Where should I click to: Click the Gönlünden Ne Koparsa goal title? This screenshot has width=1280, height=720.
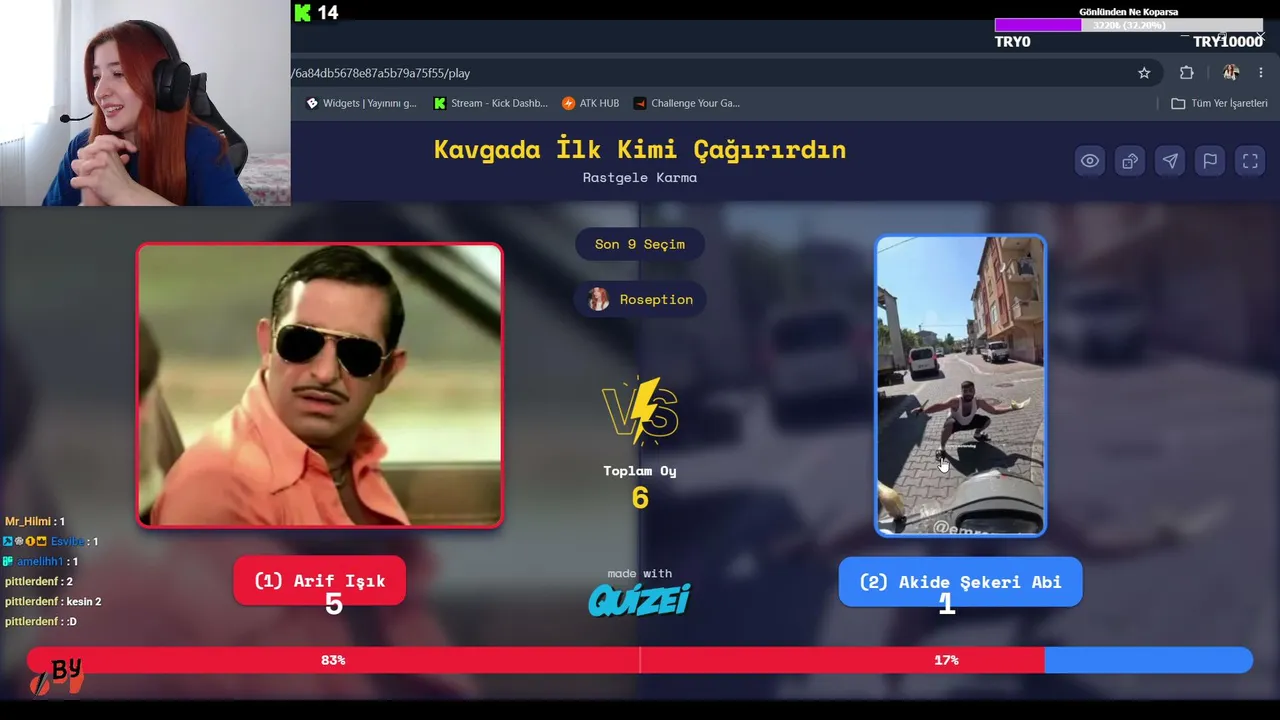[1128, 12]
